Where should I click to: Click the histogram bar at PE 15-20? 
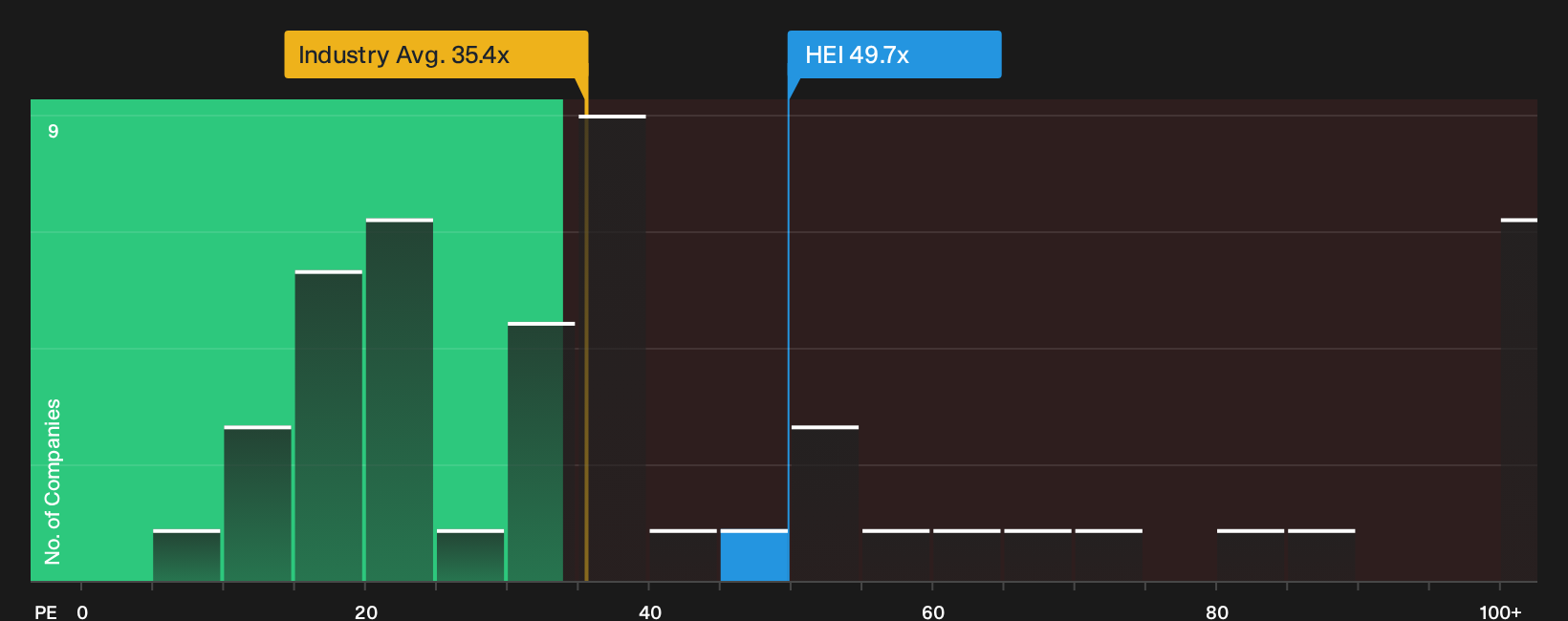329,426
